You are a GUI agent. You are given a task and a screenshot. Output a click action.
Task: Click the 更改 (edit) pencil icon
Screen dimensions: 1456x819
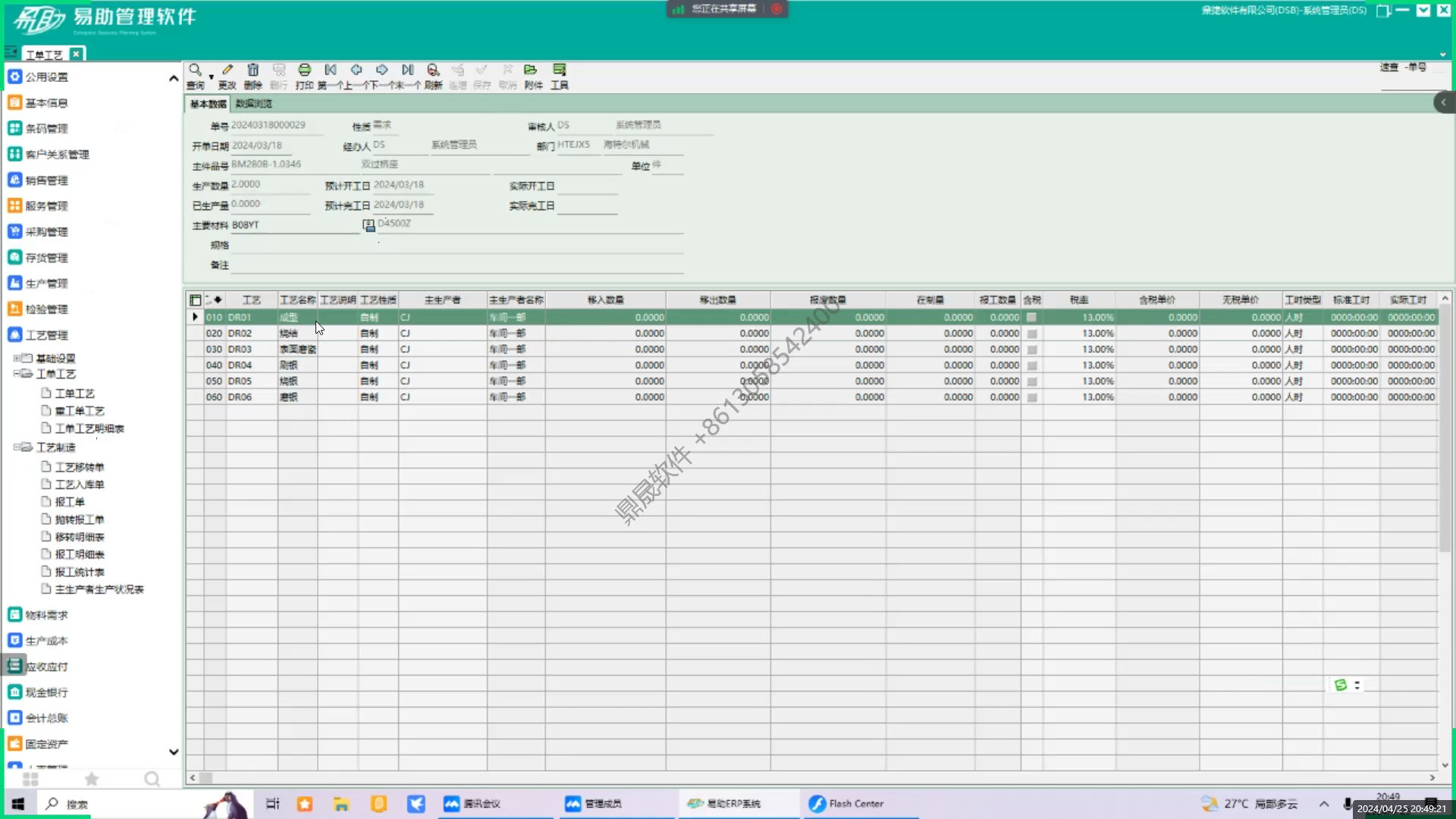tap(227, 70)
